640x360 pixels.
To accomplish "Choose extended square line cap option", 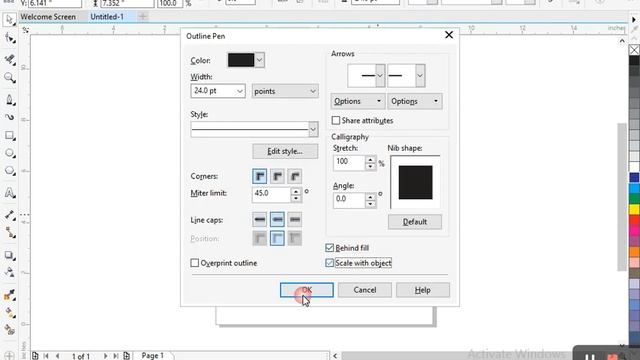I will coord(295,220).
